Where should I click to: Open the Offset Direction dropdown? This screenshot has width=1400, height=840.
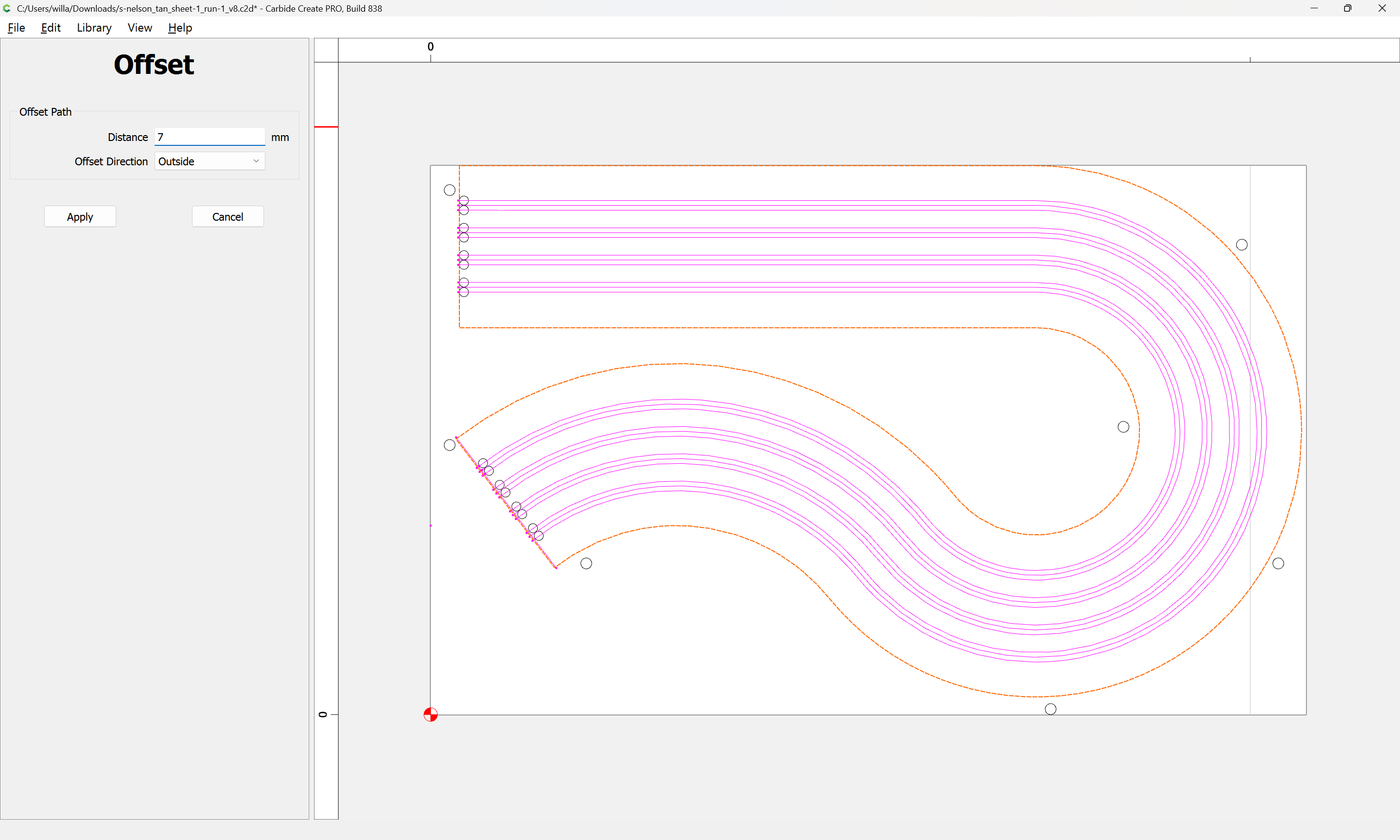210,161
